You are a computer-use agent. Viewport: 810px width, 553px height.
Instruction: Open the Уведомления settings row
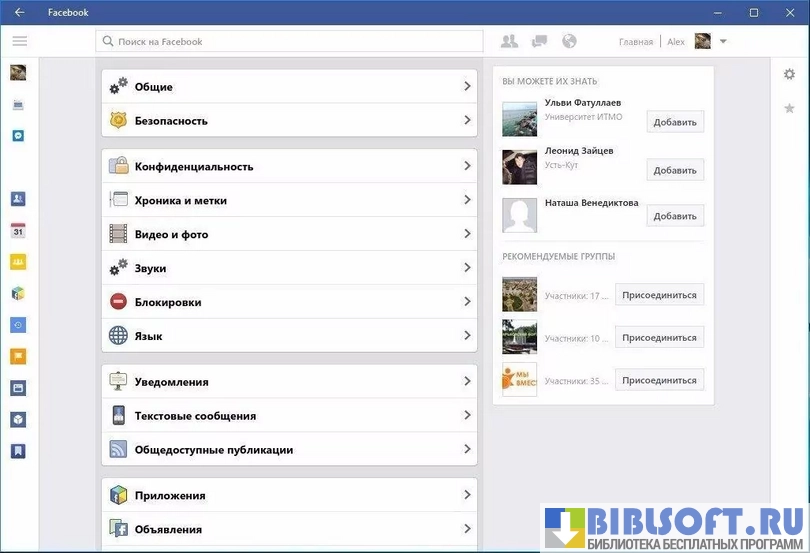289,382
